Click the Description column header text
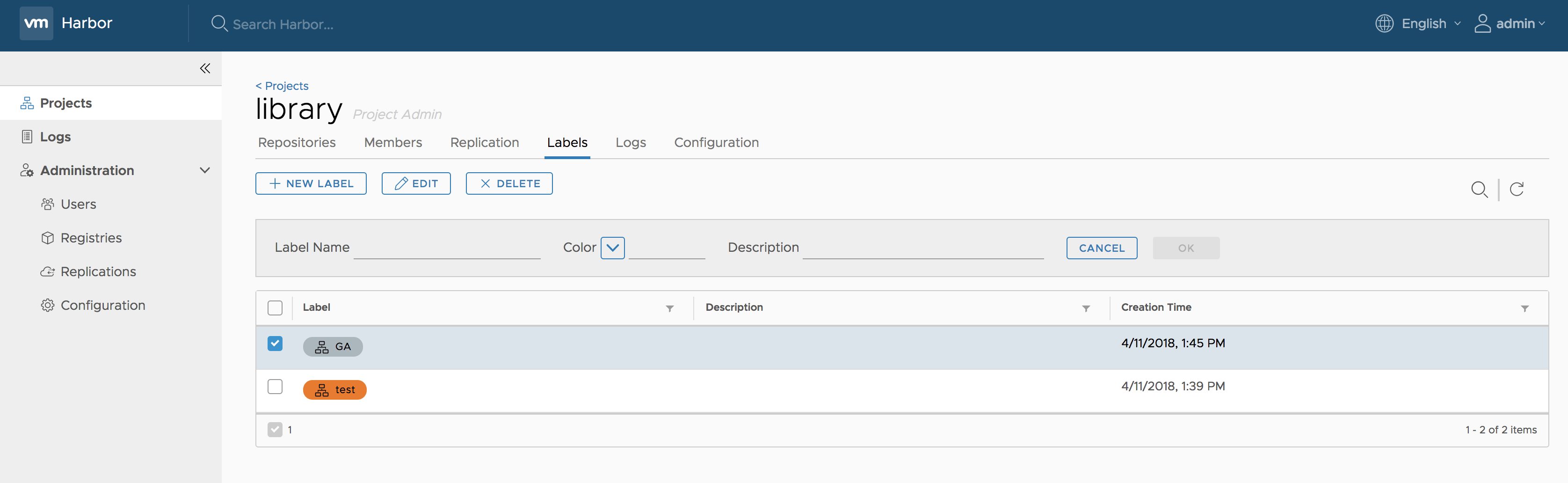 (x=734, y=307)
